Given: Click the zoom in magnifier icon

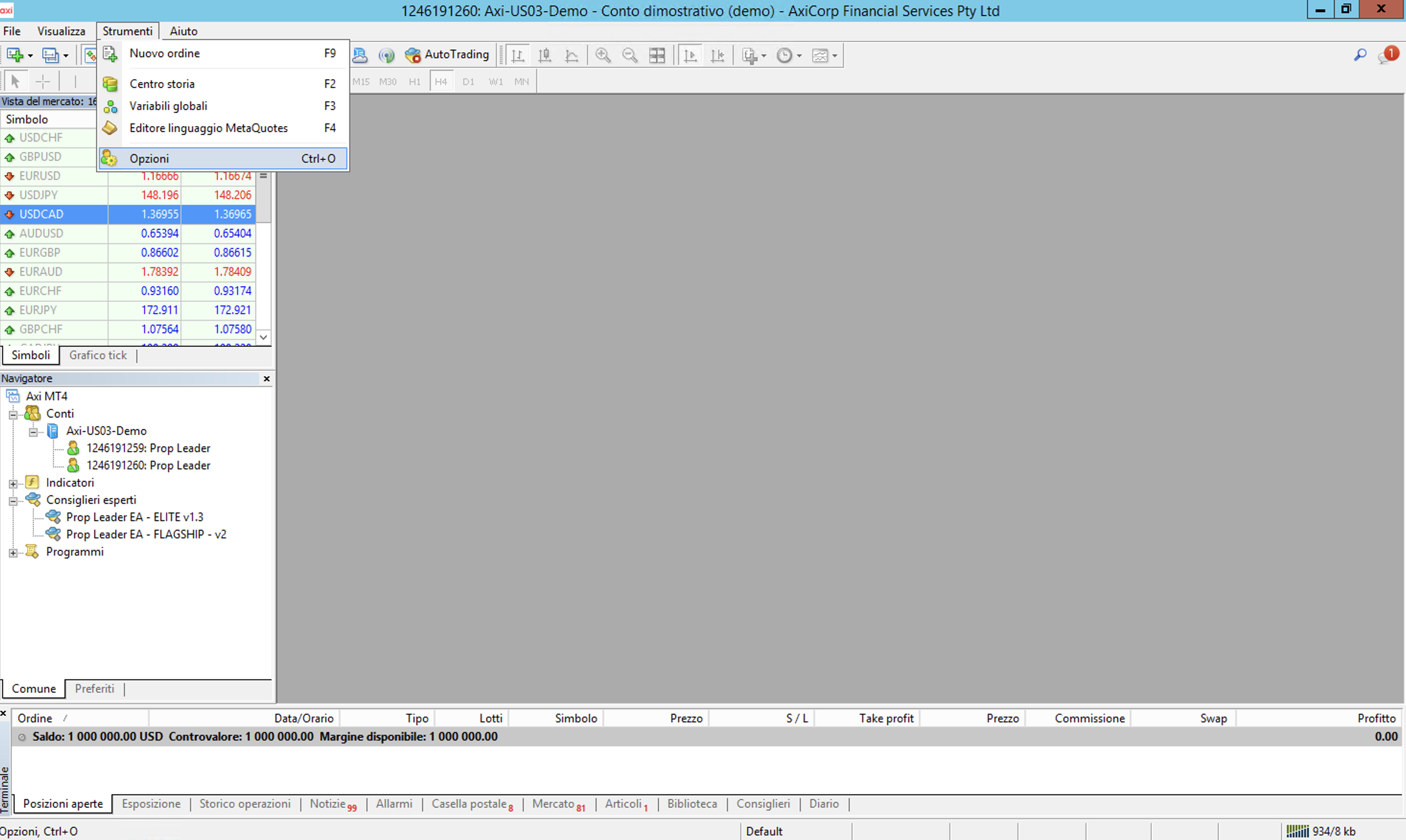Looking at the screenshot, I should pos(603,56).
